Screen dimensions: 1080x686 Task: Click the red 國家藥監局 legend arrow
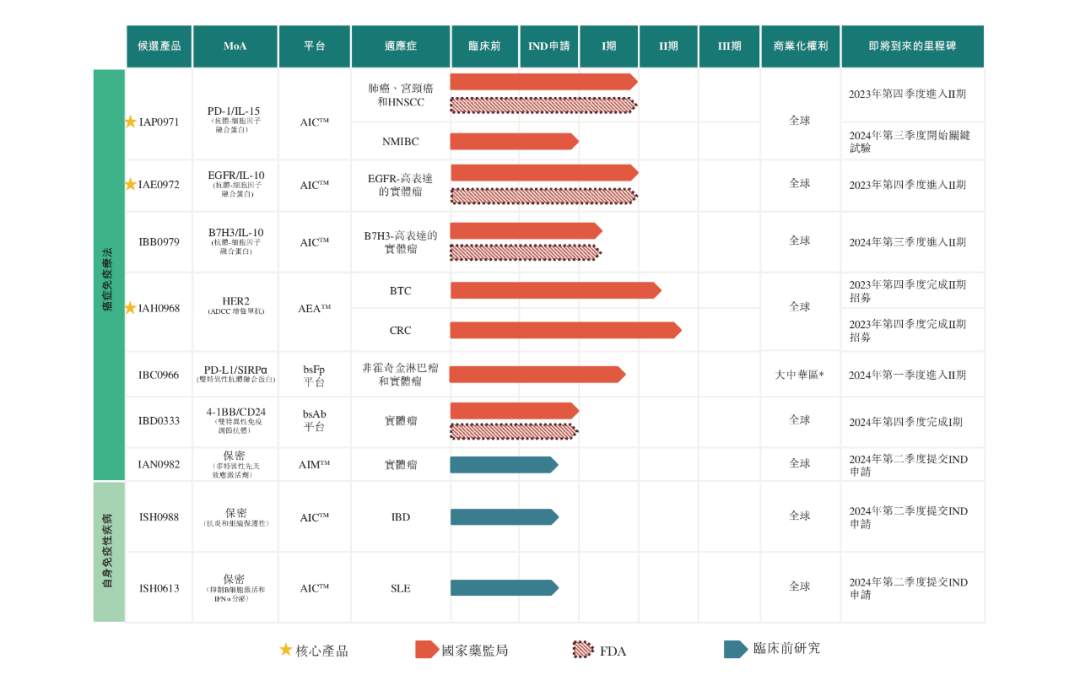coord(426,650)
